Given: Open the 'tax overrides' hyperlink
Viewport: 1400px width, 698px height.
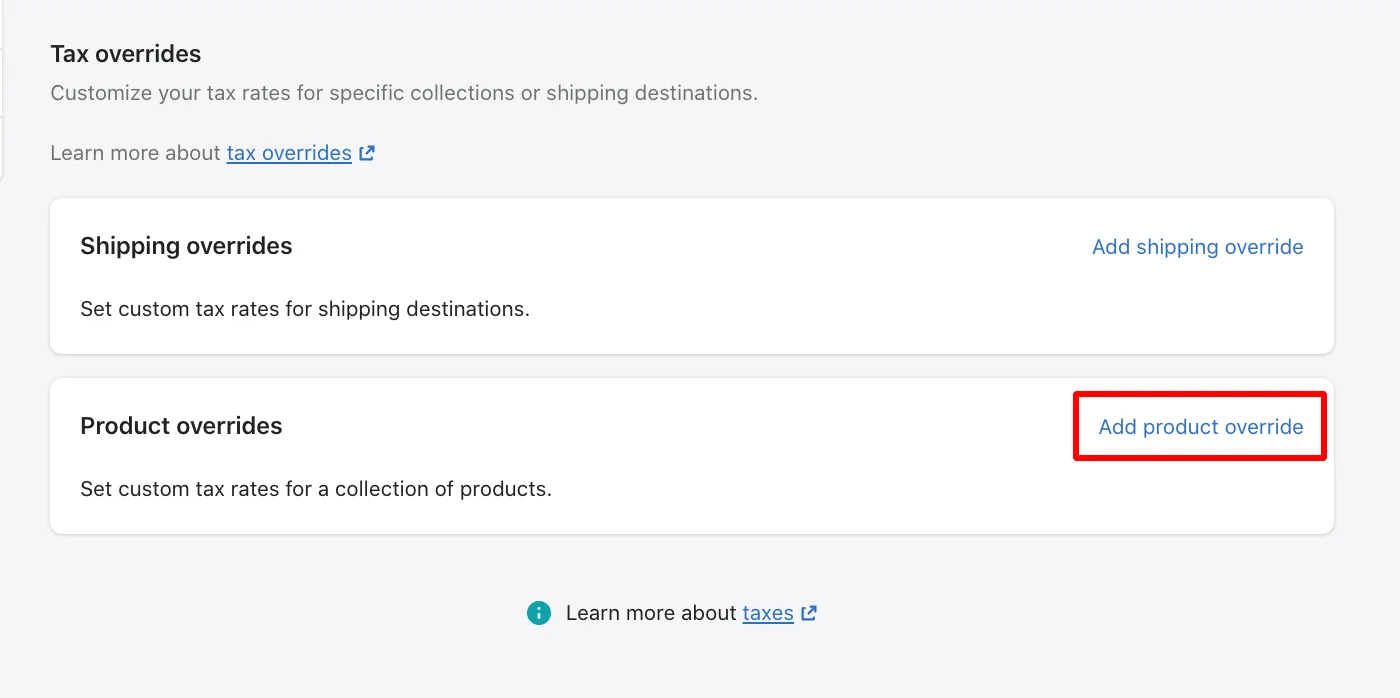Looking at the screenshot, I should [x=289, y=152].
